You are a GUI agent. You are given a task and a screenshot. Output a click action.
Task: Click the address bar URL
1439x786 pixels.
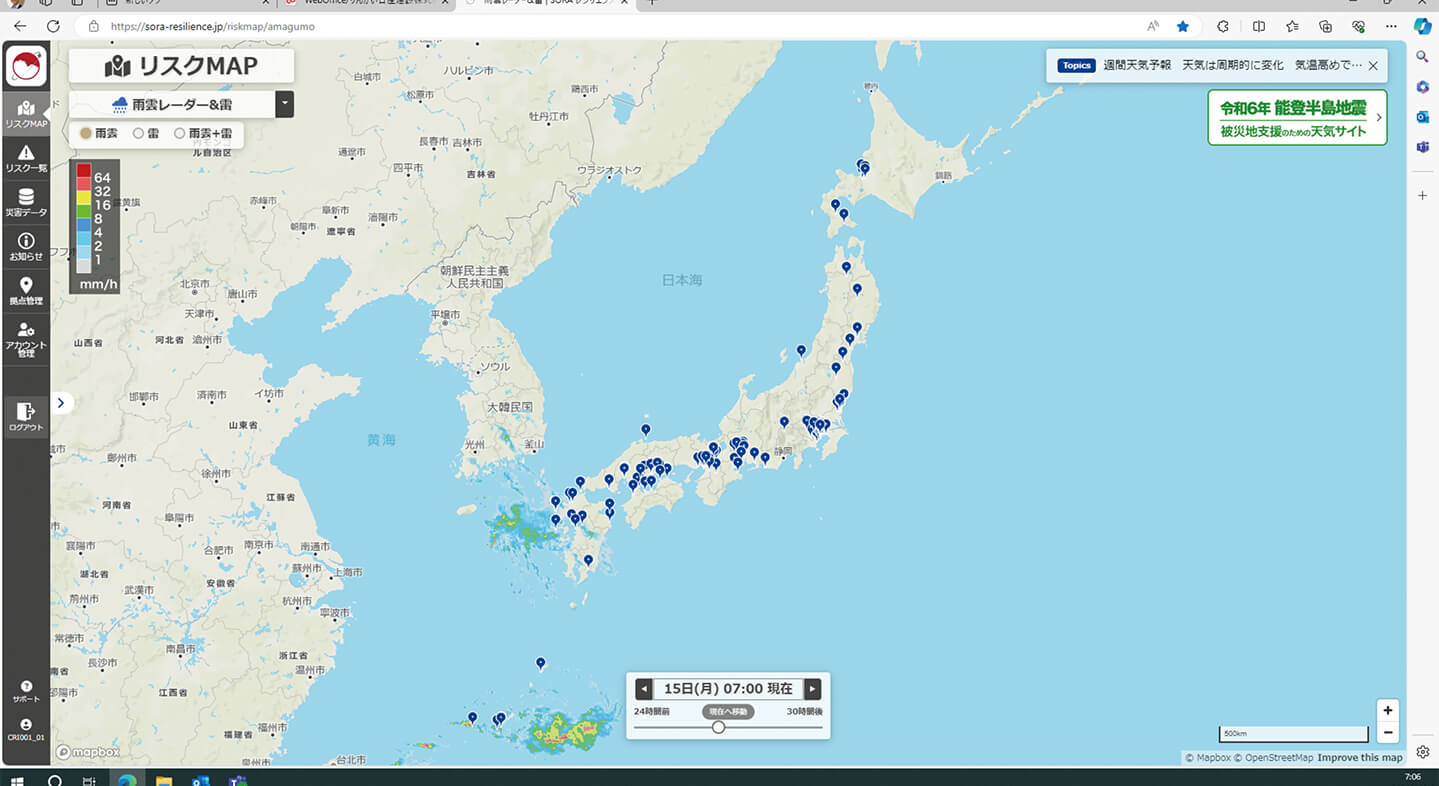213,26
